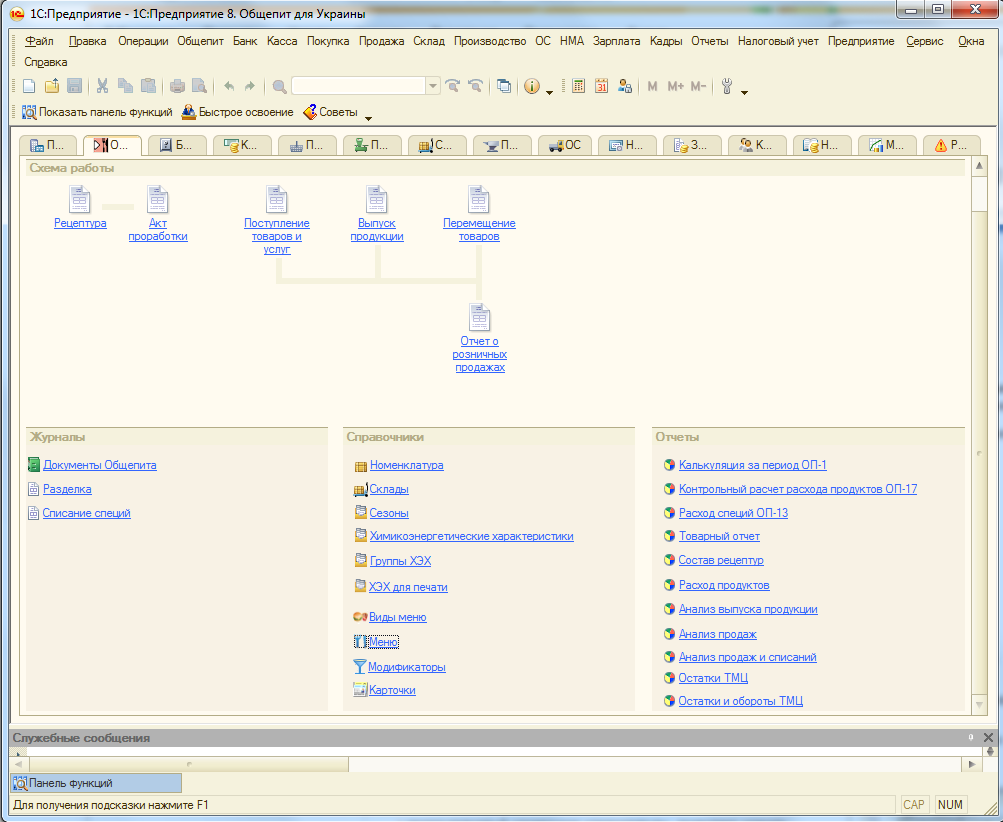The image size is (1003, 822).
Task: Click scroll up arrow of function panel
Action: (979, 167)
